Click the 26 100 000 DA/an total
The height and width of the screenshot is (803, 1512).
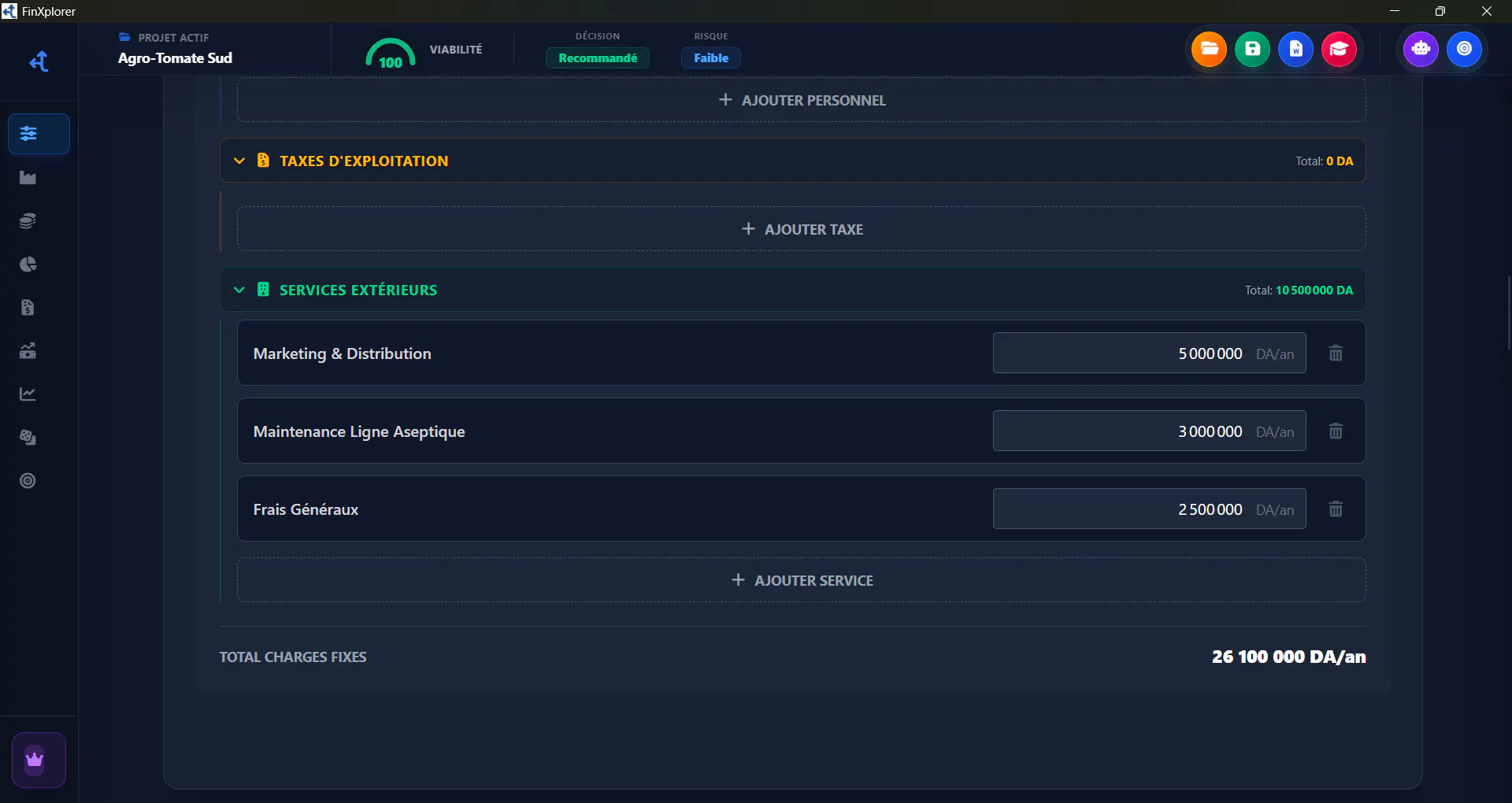1289,657
